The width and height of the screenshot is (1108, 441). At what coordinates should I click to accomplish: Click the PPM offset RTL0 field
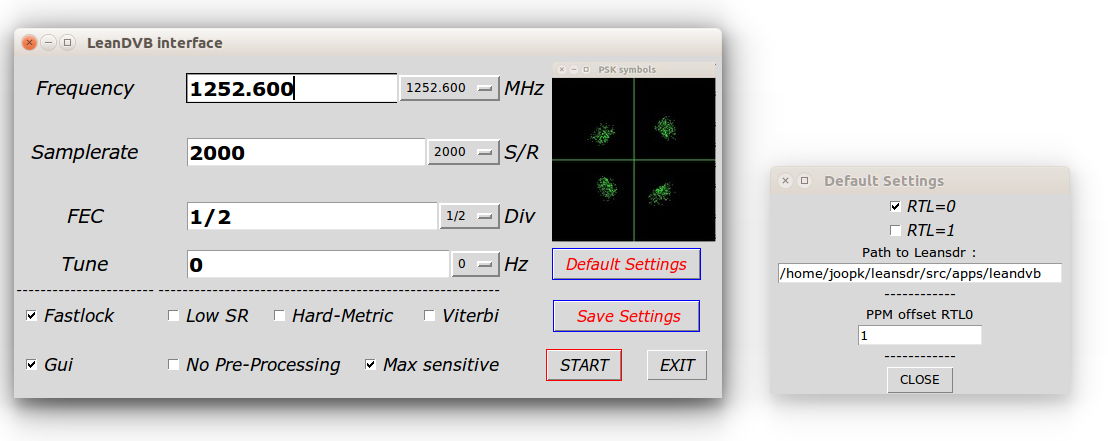pyautogui.click(x=919, y=336)
